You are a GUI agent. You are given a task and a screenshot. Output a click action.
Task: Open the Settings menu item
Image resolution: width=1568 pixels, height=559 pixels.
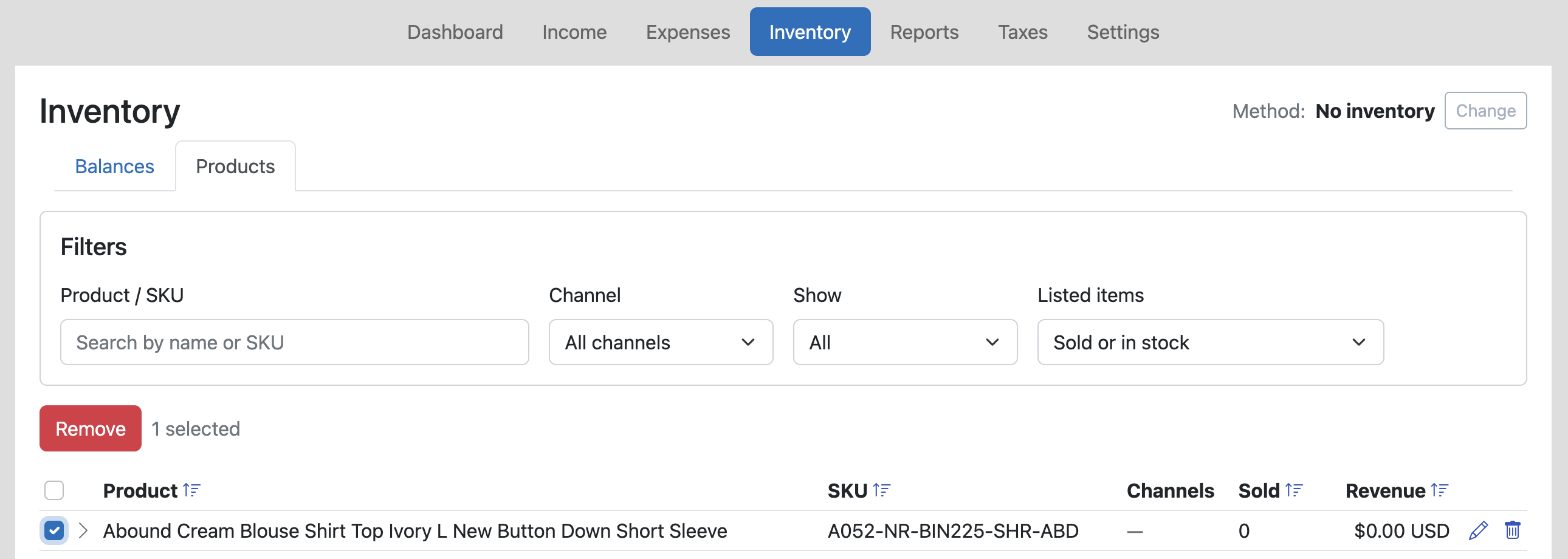point(1123,32)
